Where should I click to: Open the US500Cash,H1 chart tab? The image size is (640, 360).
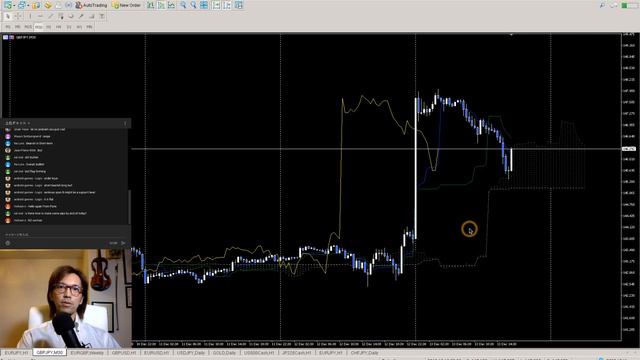[x=259, y=353]
